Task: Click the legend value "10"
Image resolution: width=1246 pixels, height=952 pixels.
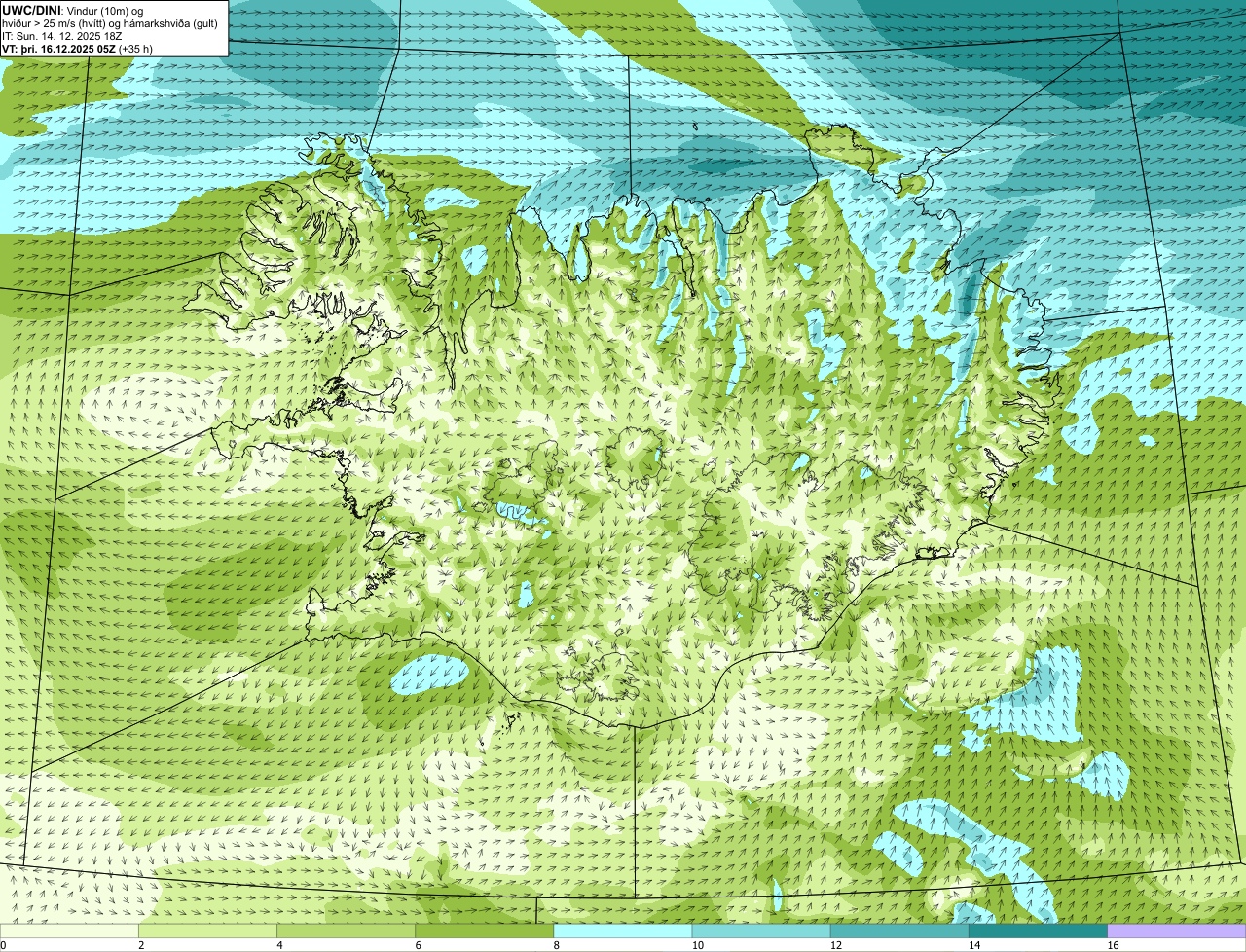Action: point(698,945)
